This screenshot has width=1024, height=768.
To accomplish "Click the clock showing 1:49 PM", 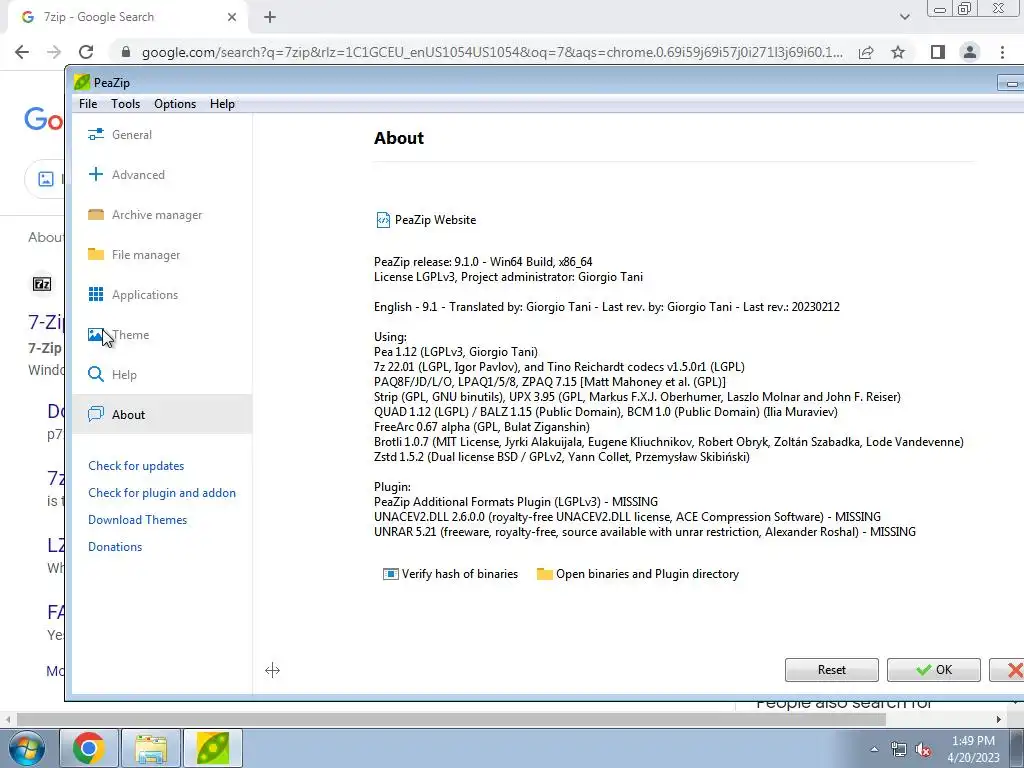I will pos(973,741).
